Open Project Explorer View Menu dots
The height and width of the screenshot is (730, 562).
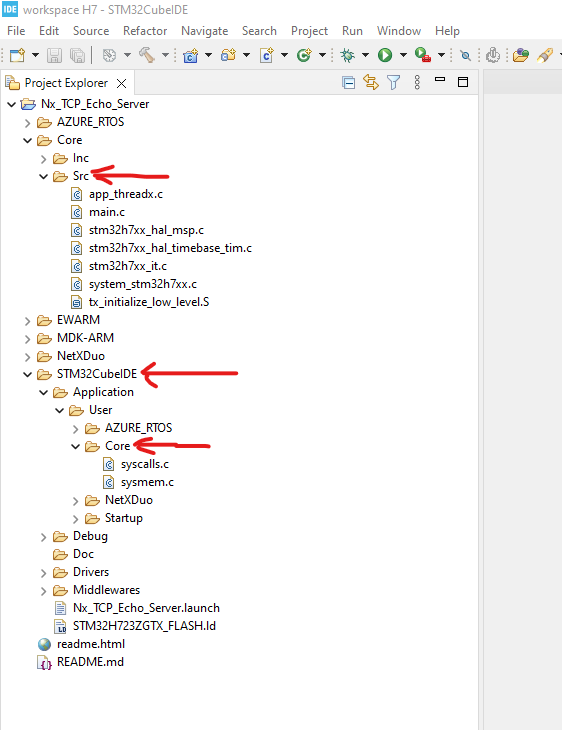[x=417, y=82]
